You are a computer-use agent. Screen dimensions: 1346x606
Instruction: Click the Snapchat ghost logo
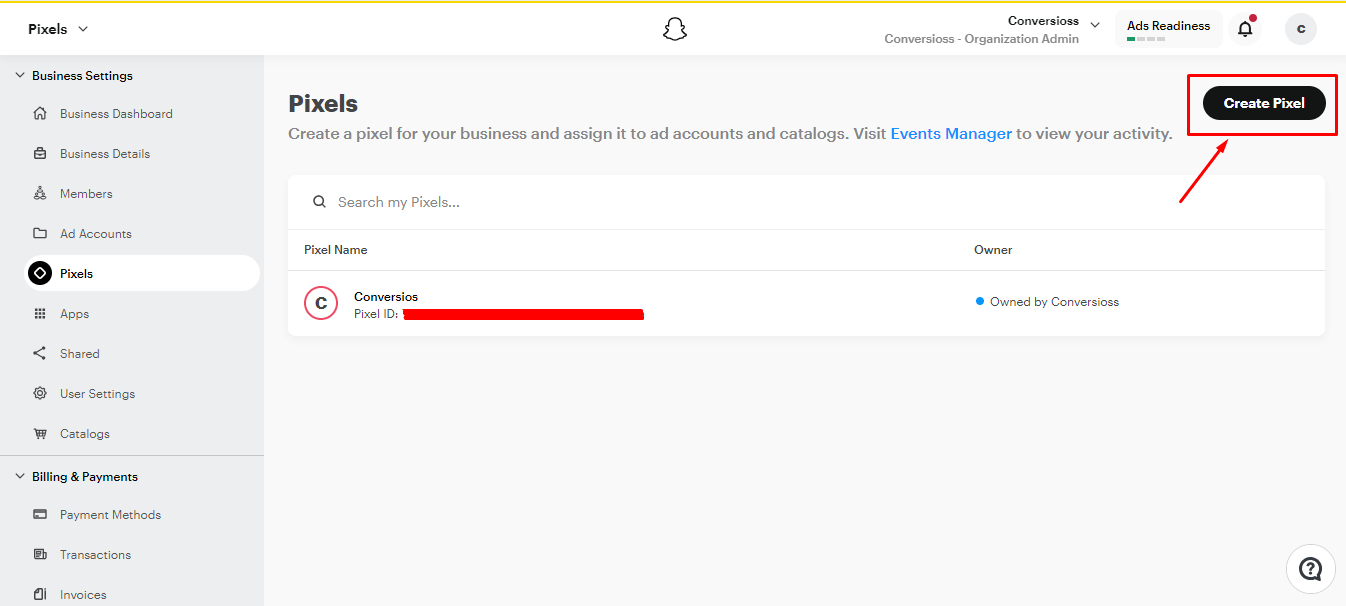(675, 29)
